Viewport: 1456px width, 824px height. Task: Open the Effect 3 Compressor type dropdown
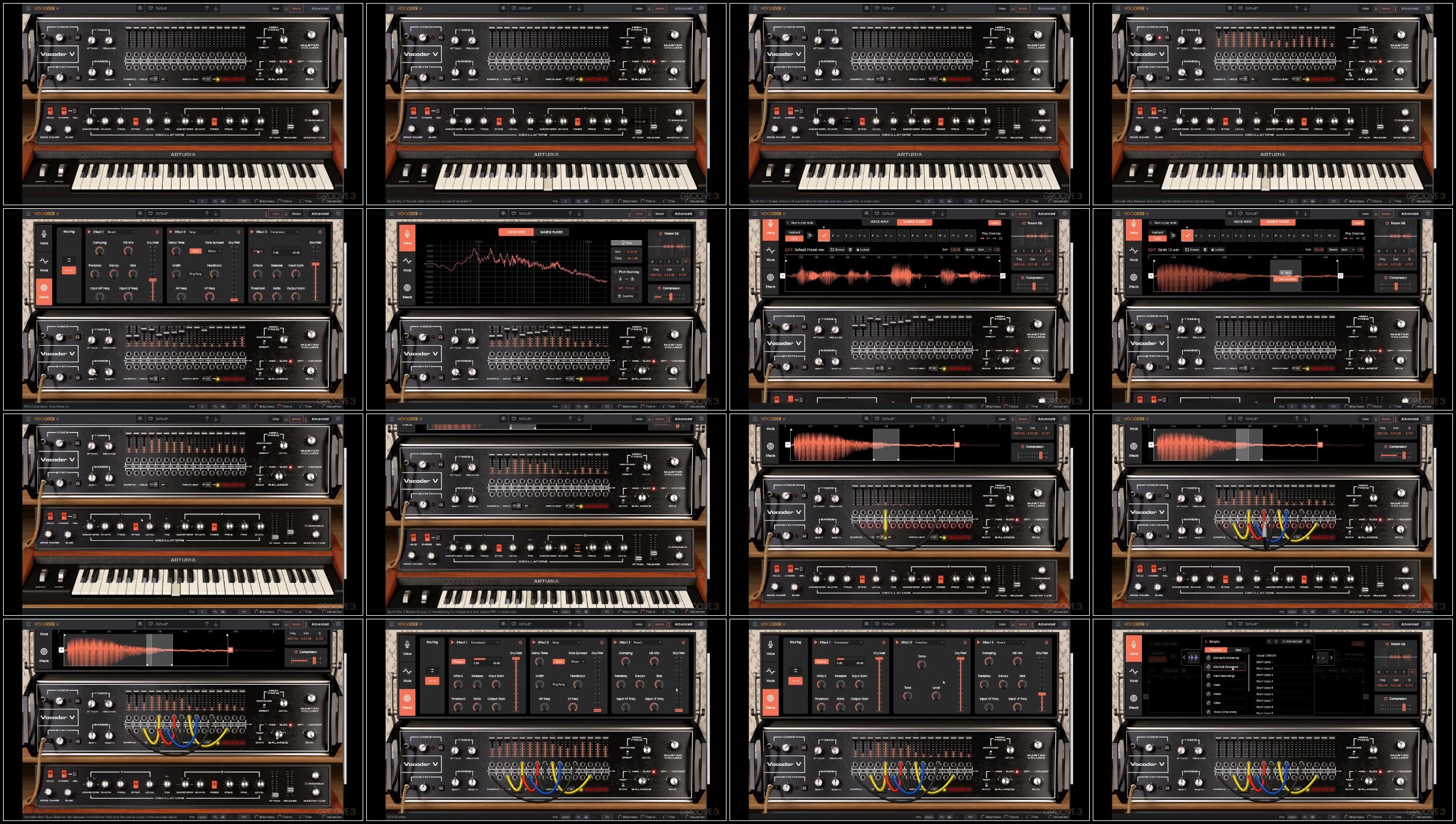click(284, 232)
